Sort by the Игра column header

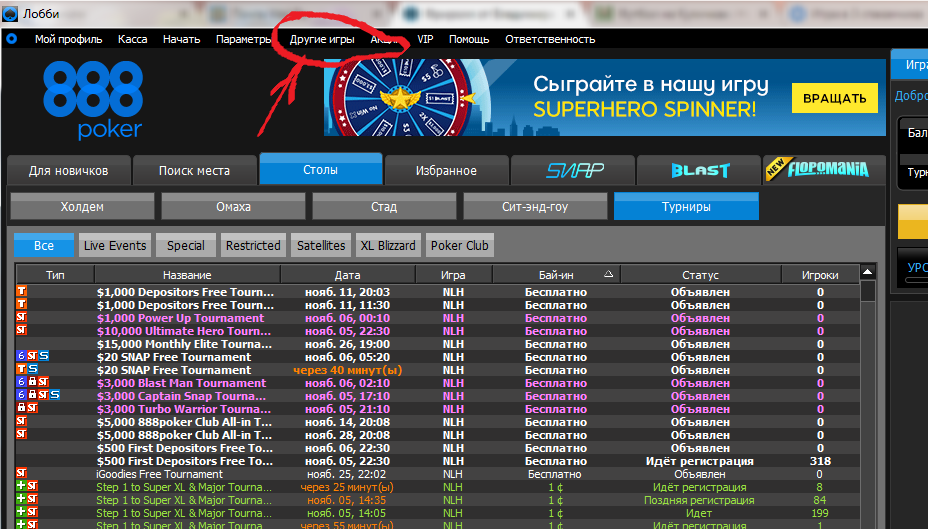pyautogui.click(x=453, y=275)
